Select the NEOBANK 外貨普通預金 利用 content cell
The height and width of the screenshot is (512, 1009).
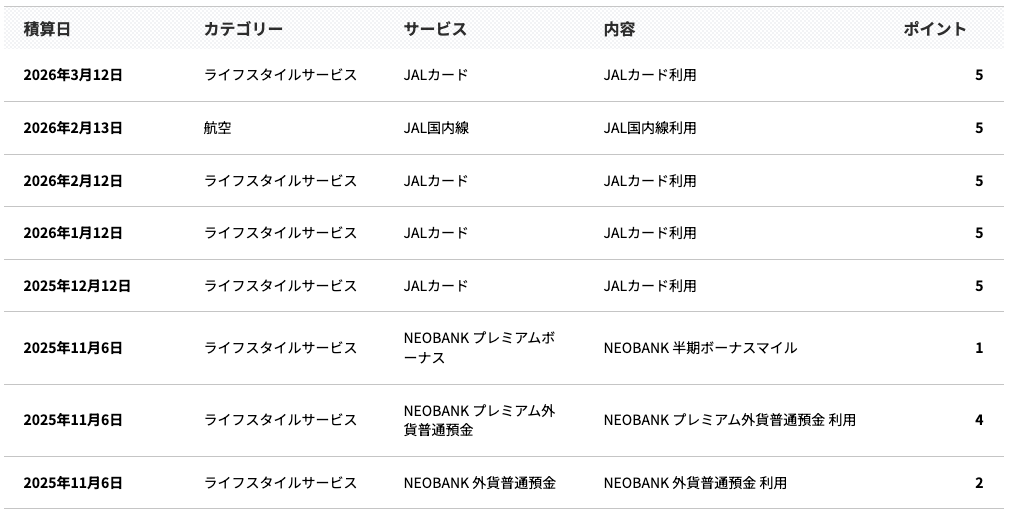tap(695, 483)
